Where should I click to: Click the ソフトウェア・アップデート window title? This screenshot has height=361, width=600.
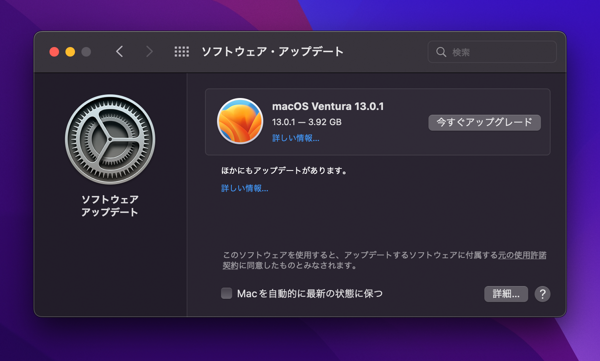272,52
